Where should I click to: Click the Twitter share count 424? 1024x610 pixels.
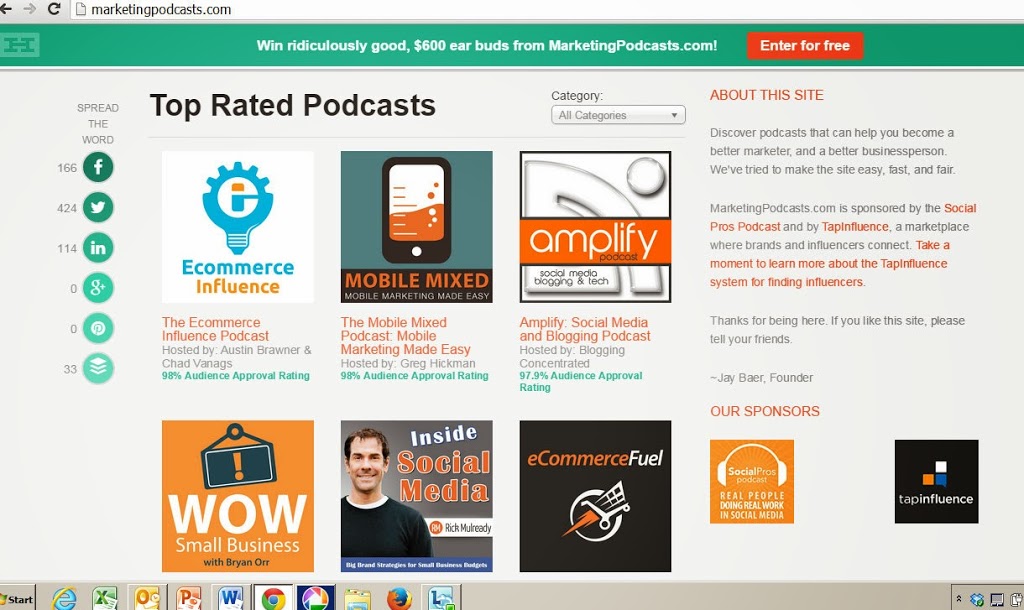(67, 208)
